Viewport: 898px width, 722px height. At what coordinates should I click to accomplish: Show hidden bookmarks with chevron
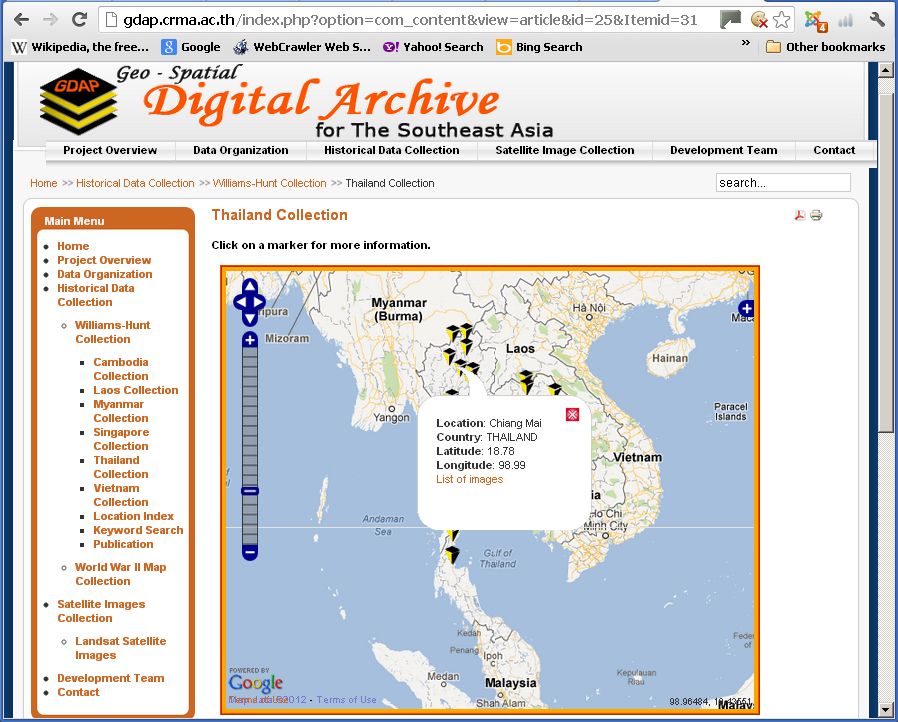tap(746, 44)
